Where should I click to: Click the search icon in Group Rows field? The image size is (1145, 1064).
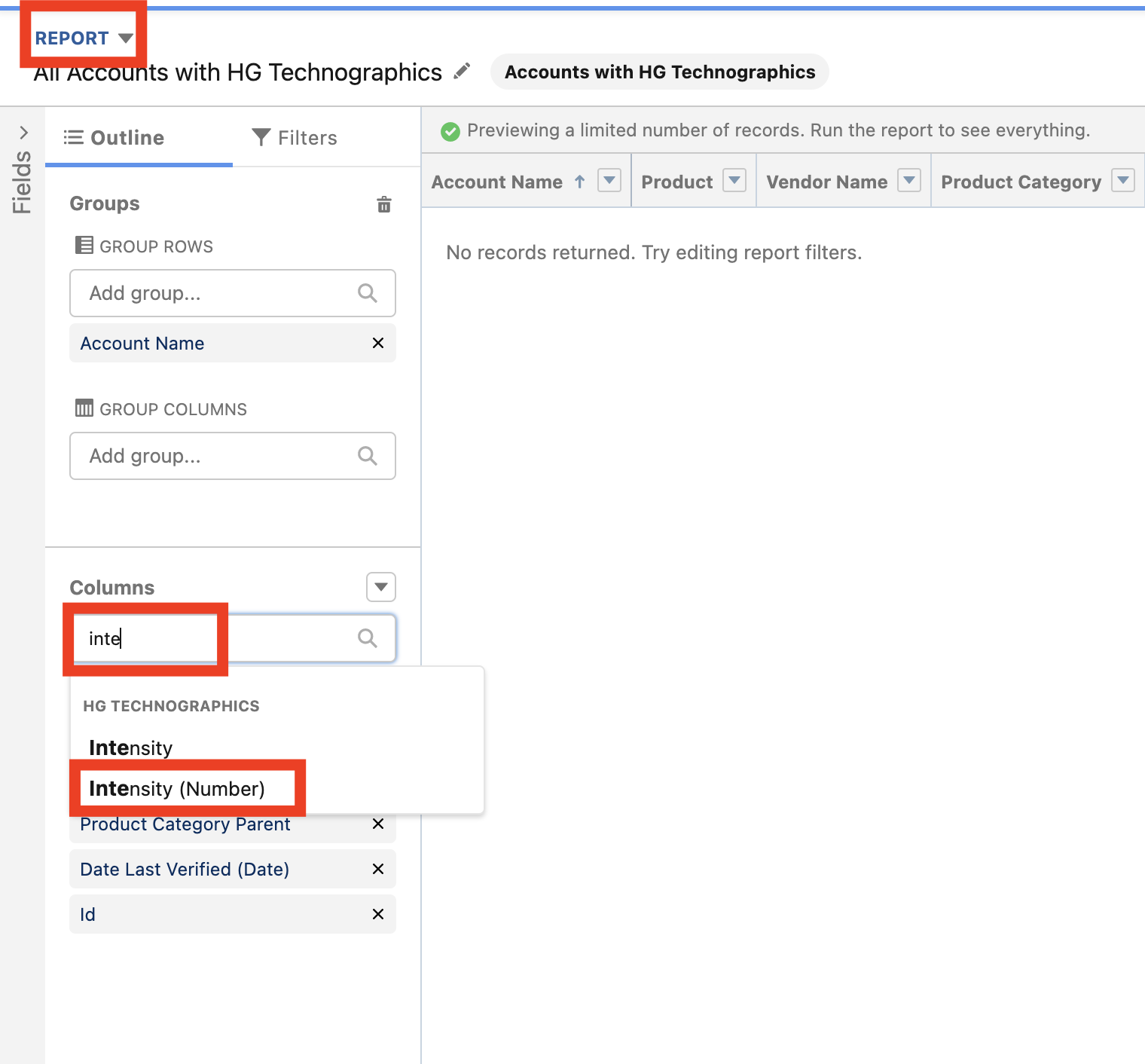[368, 293]
